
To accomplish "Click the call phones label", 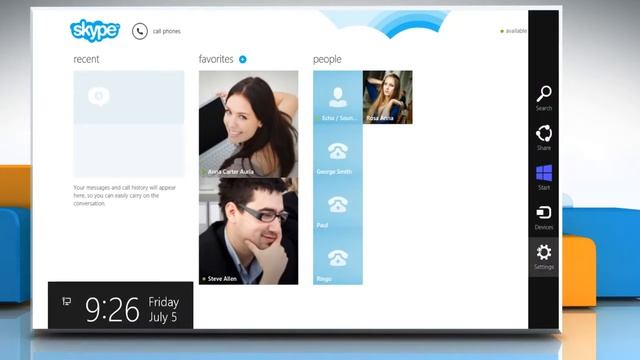I will point(167,31).
